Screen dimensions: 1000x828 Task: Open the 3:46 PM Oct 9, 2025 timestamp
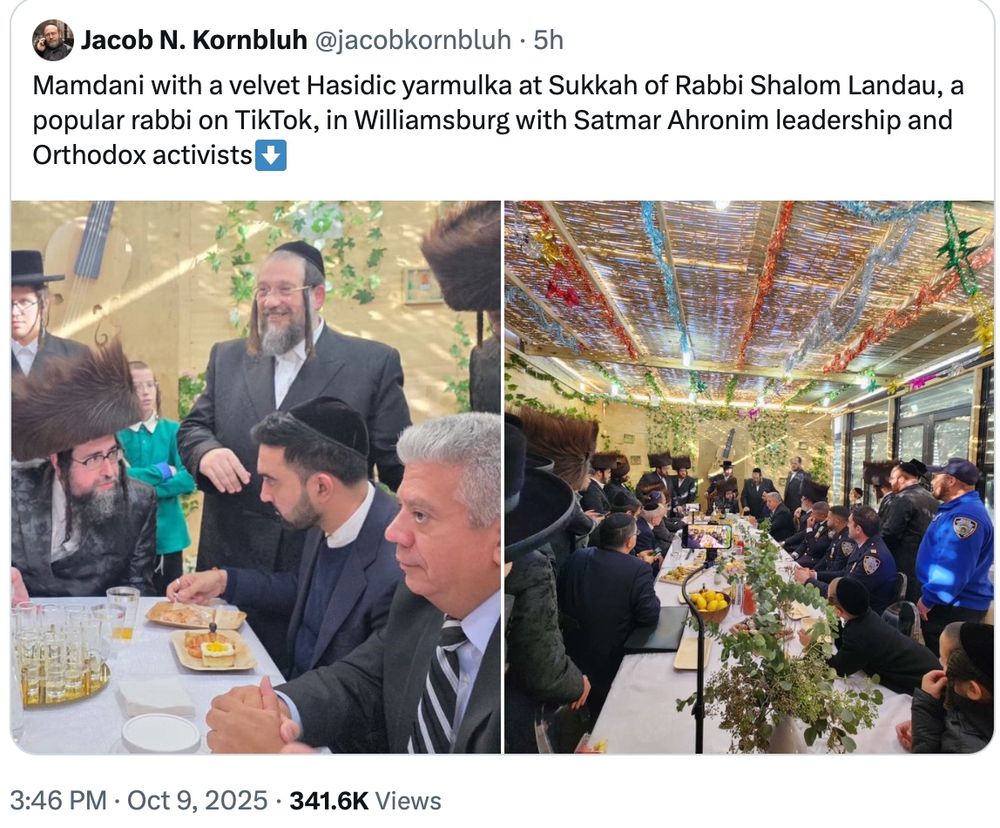point(139,800)
